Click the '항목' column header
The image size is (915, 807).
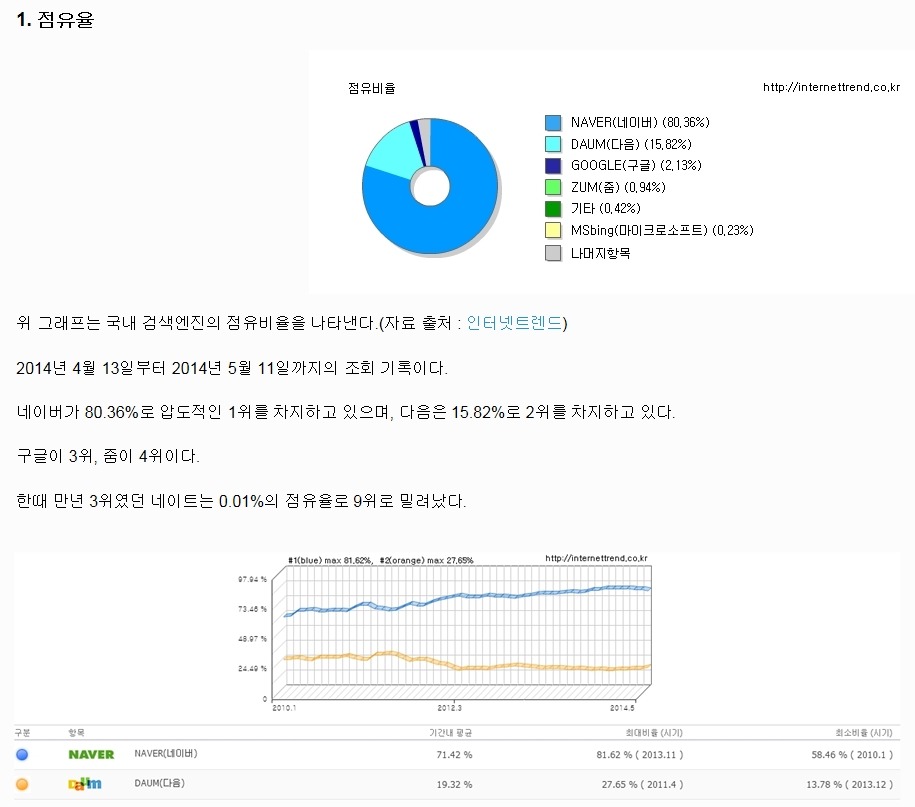pyautogui.click(x=76, y=733)
